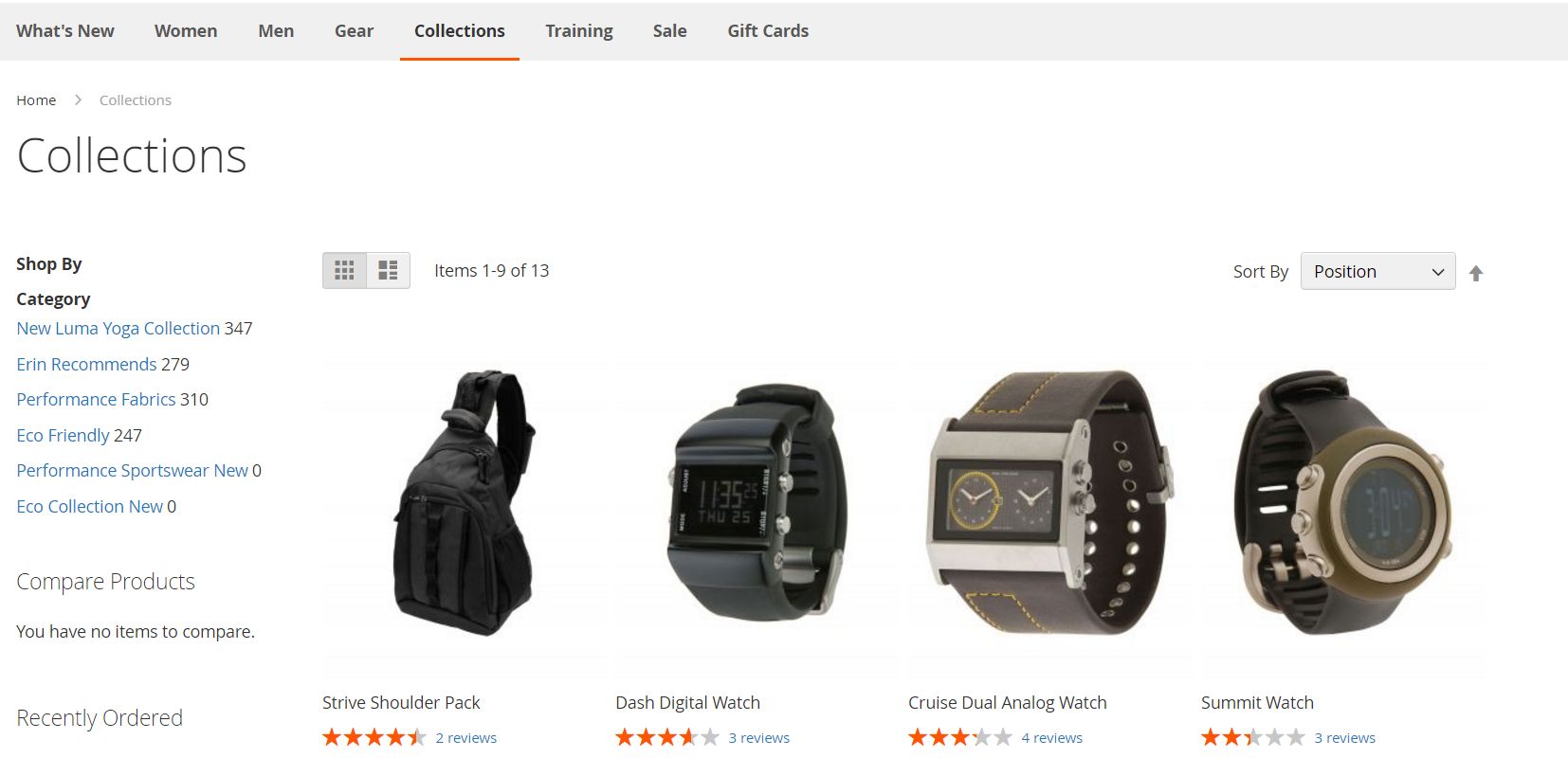Viewport: 1568px width, 758px height.
Task: Filter by Eco Friendly category
Action: pos(63,436)
